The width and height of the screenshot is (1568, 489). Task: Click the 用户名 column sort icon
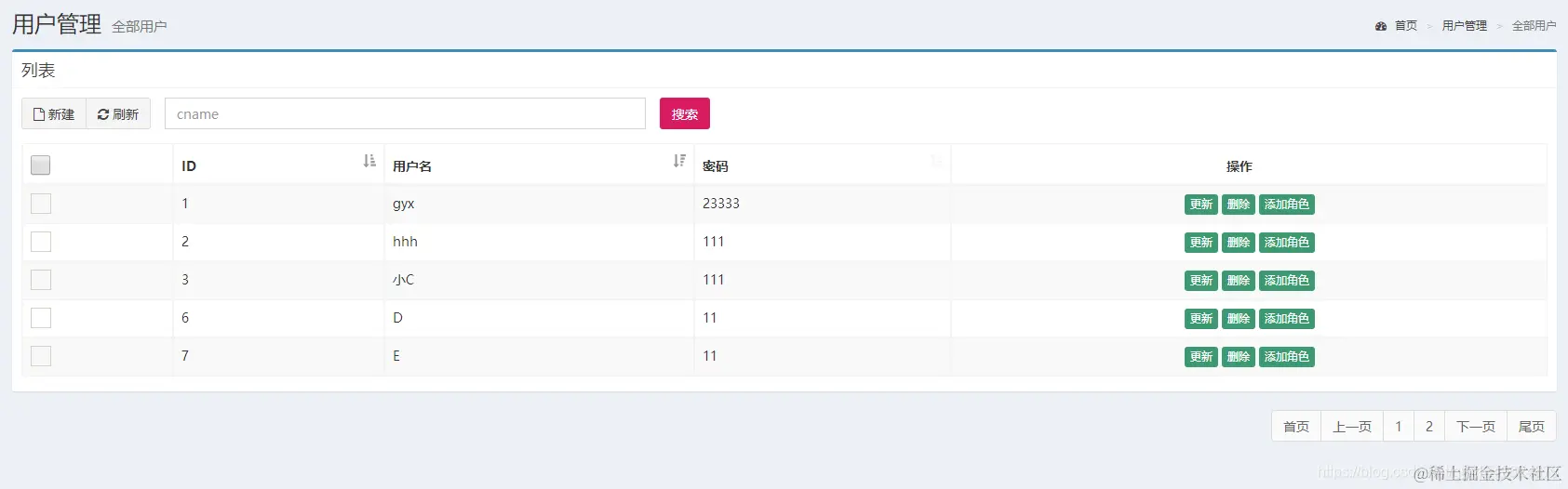[x=679, y=161]
